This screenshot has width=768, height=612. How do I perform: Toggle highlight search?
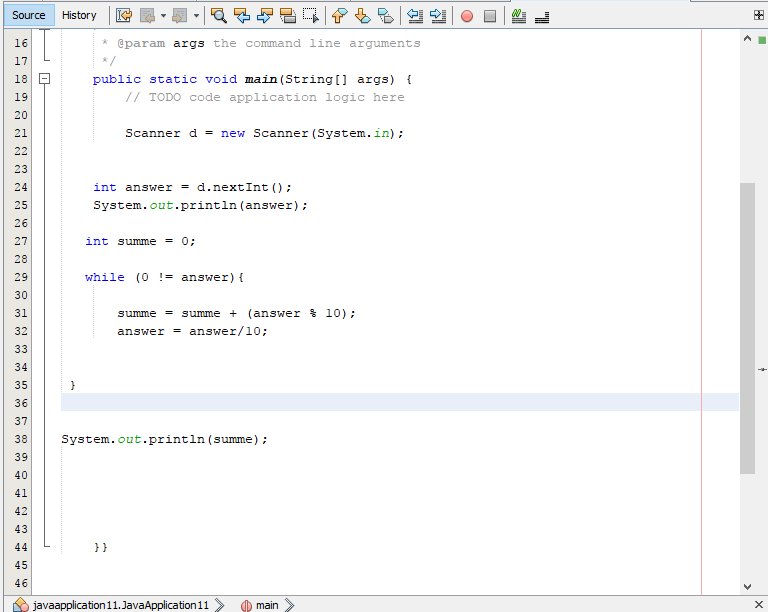point(287,16)
